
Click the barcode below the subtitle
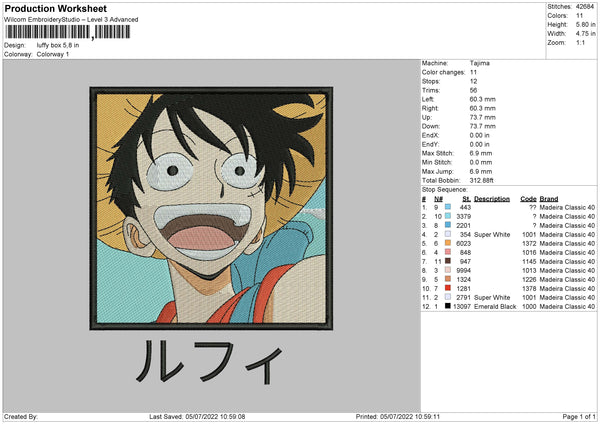[67, 32]
